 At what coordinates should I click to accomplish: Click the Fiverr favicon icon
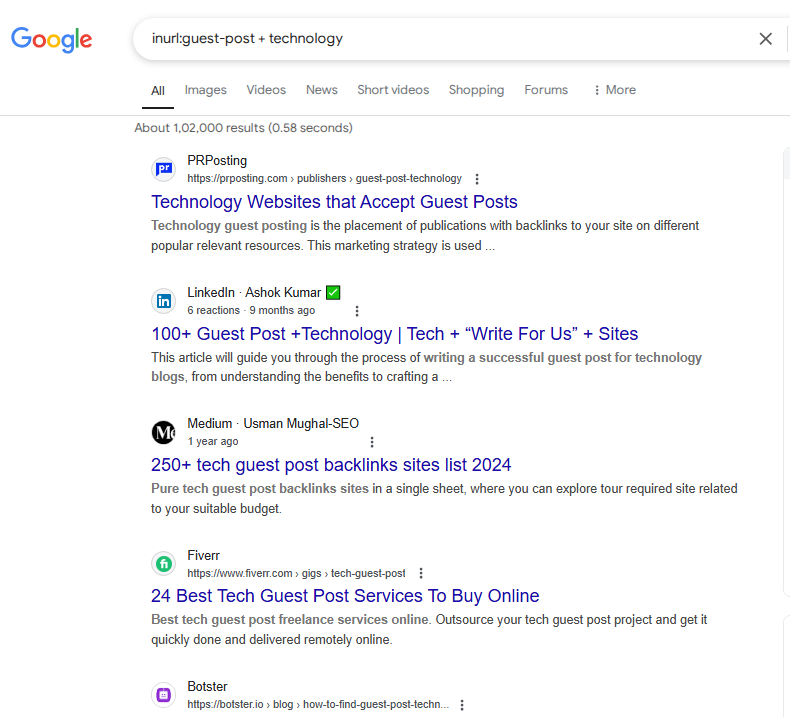(164, 564)
